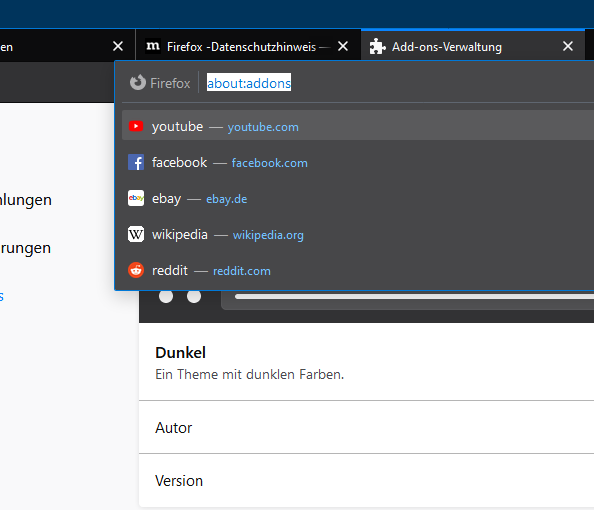Click the wikipedia.org URL text
Viewport: 594px width, 510px height.
tap(268, 235)
